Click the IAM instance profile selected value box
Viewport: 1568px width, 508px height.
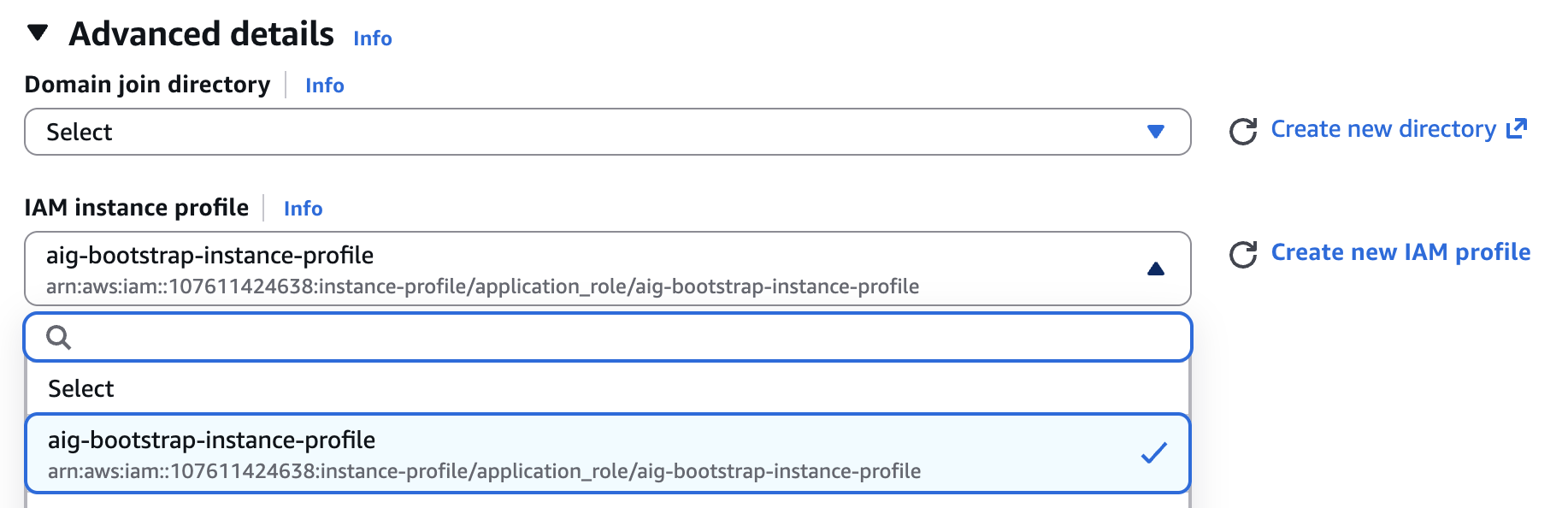608,269
